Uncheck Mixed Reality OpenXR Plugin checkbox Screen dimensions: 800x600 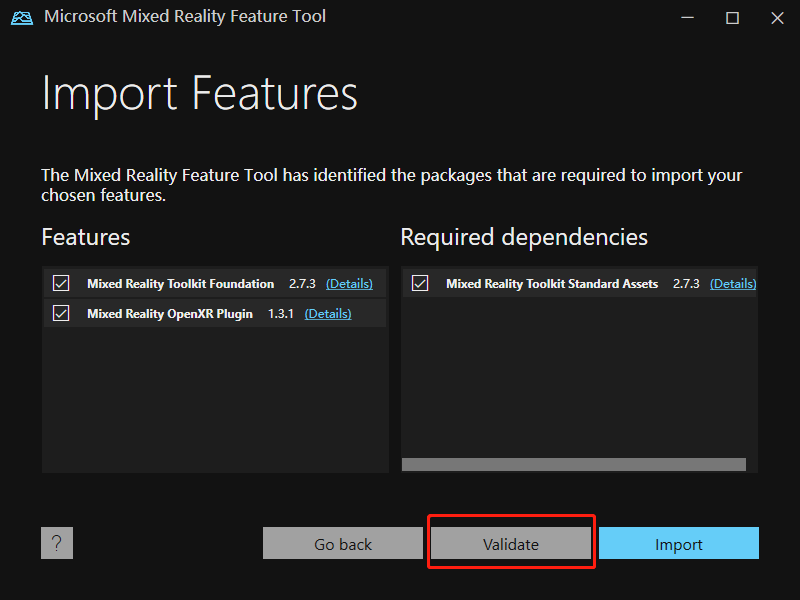61,313
